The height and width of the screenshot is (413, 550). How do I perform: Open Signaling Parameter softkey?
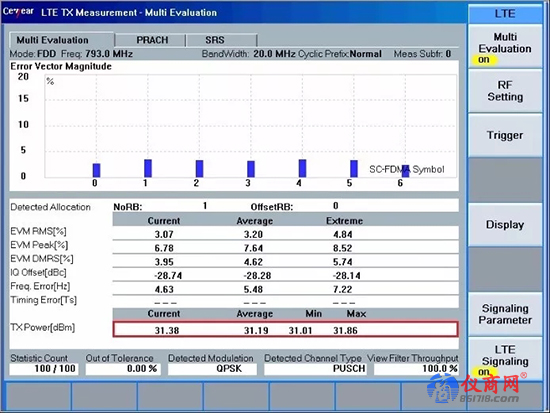point(505,314)
